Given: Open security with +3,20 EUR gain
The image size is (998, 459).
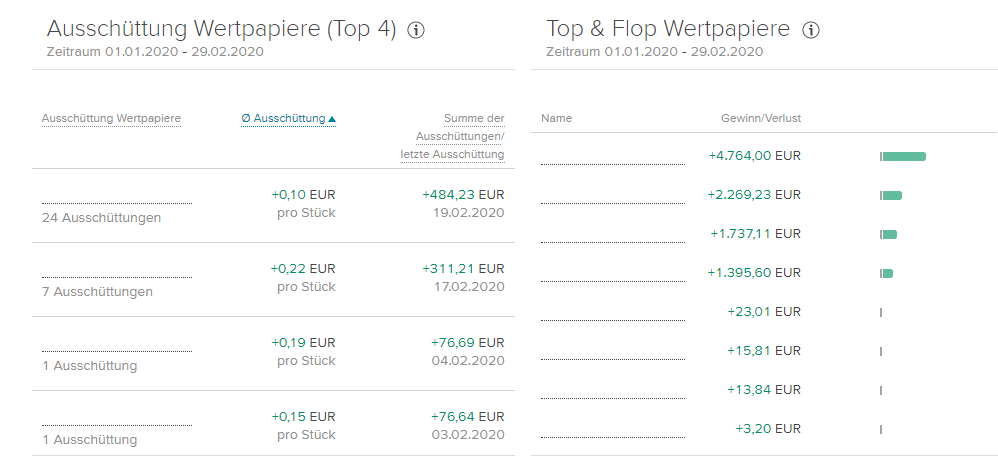Looking at the screenshot, I should coord(613,430).
